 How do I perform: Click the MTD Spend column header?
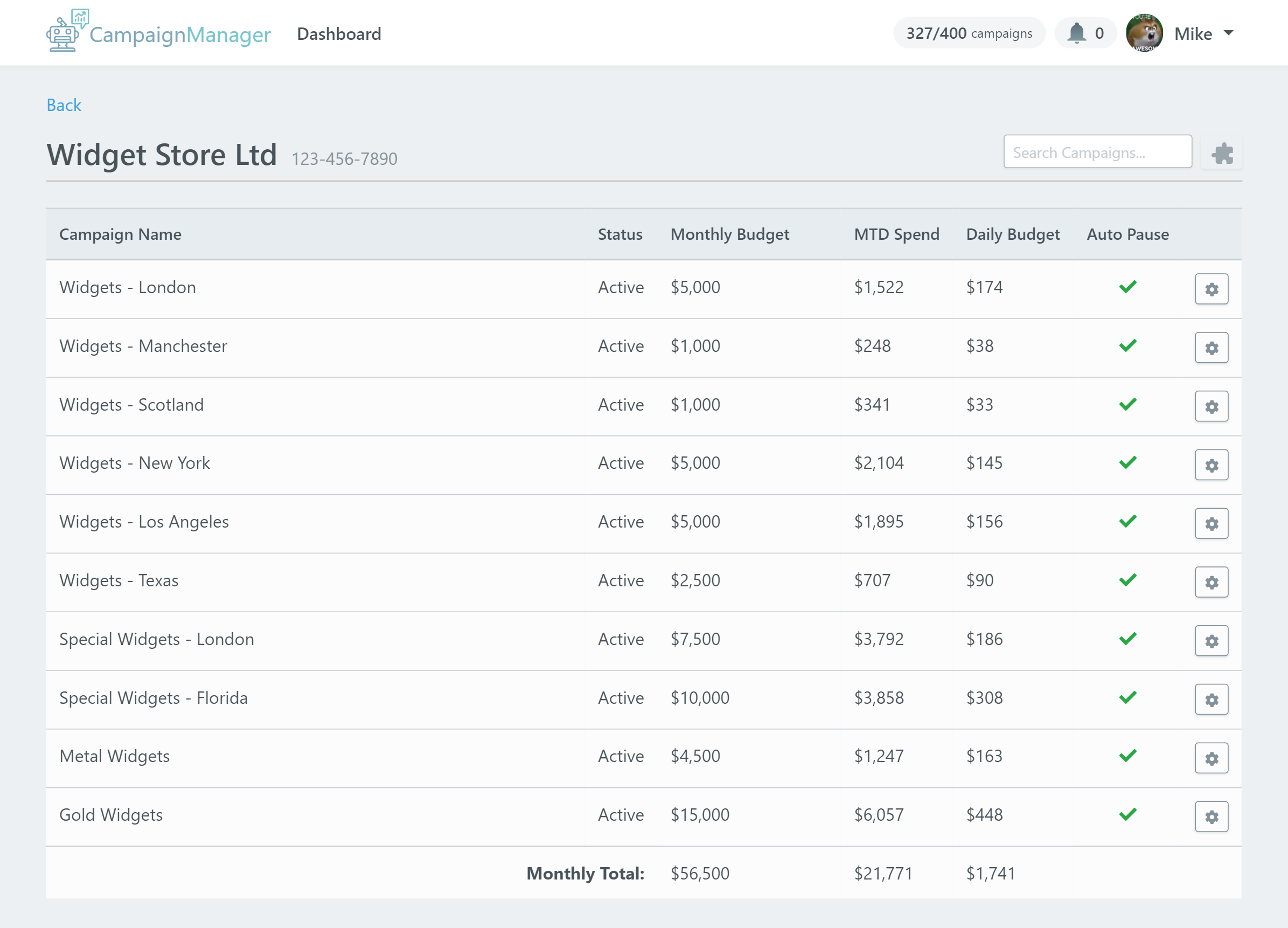click(897, 234)
